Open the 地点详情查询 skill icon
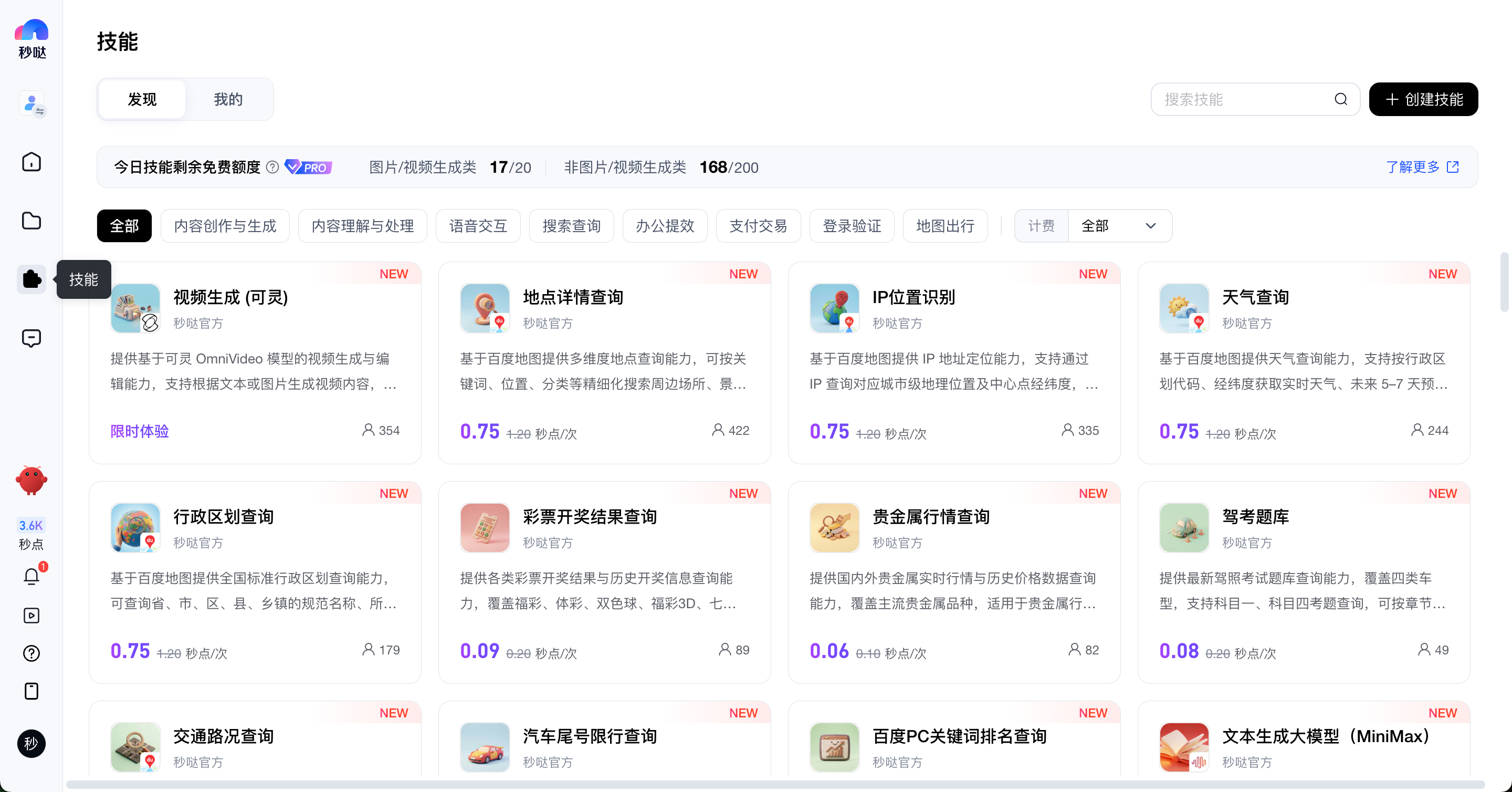Viewport: 1512px width, 792px height. [x=485, y=308]
